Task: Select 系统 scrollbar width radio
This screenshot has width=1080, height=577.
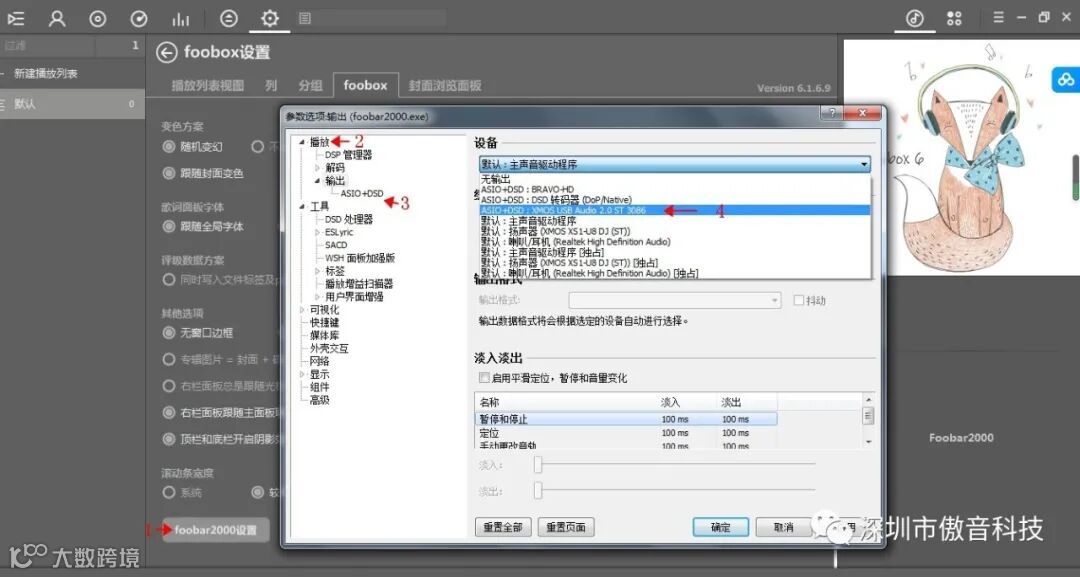Action: (x=168, y=492)
